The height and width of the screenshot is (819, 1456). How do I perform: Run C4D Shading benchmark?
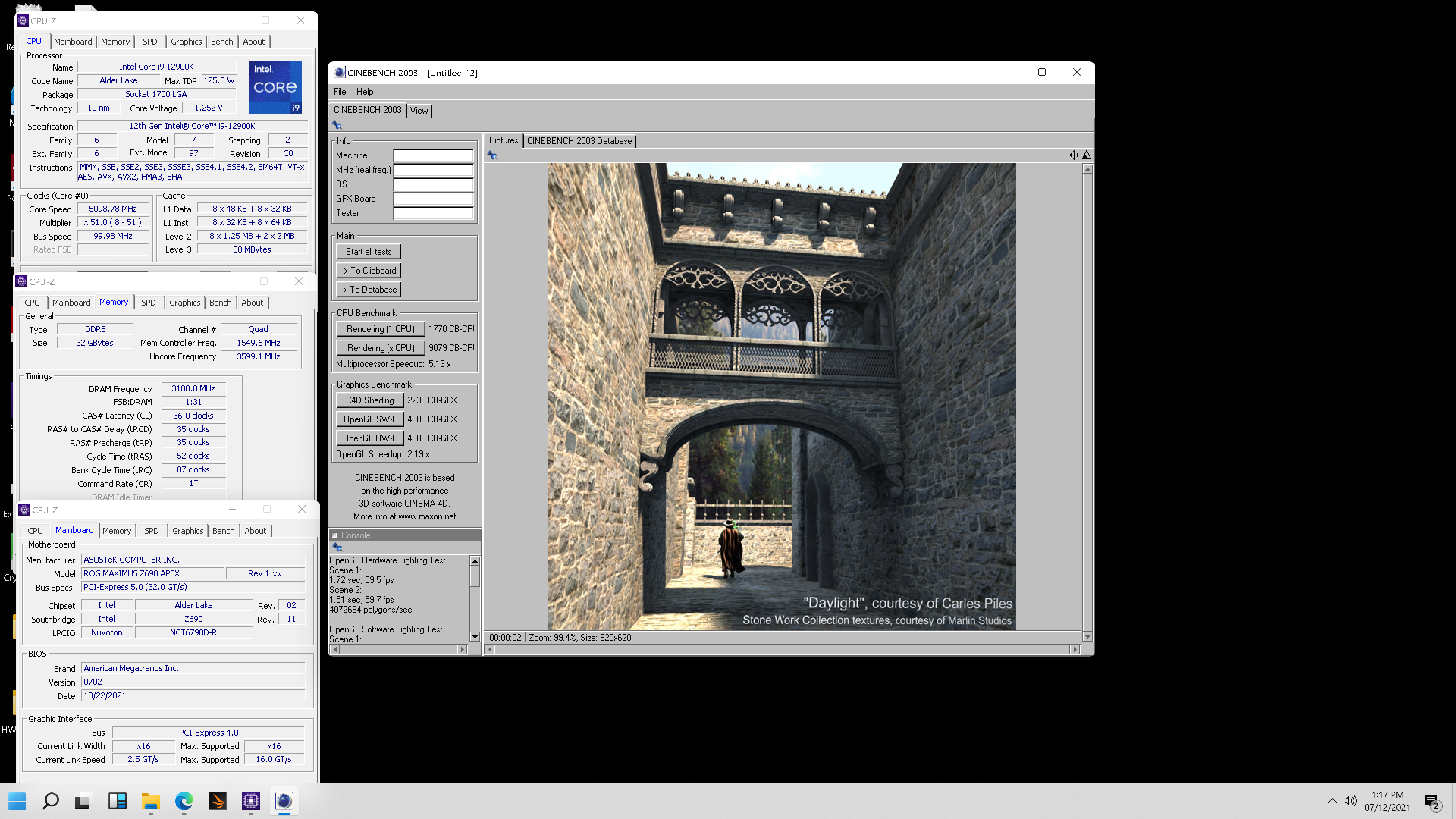(370, 400)
